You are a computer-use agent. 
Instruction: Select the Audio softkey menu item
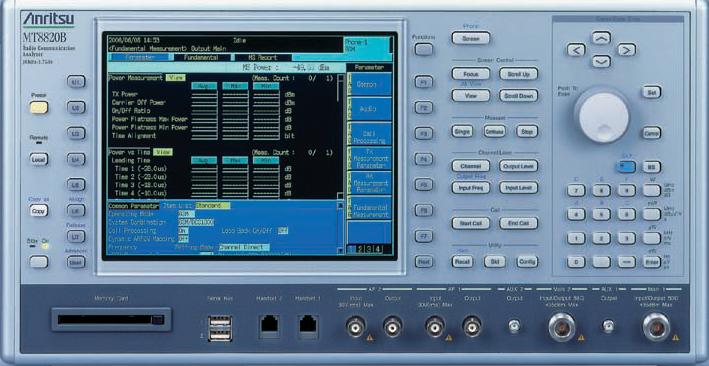[369, 109]
